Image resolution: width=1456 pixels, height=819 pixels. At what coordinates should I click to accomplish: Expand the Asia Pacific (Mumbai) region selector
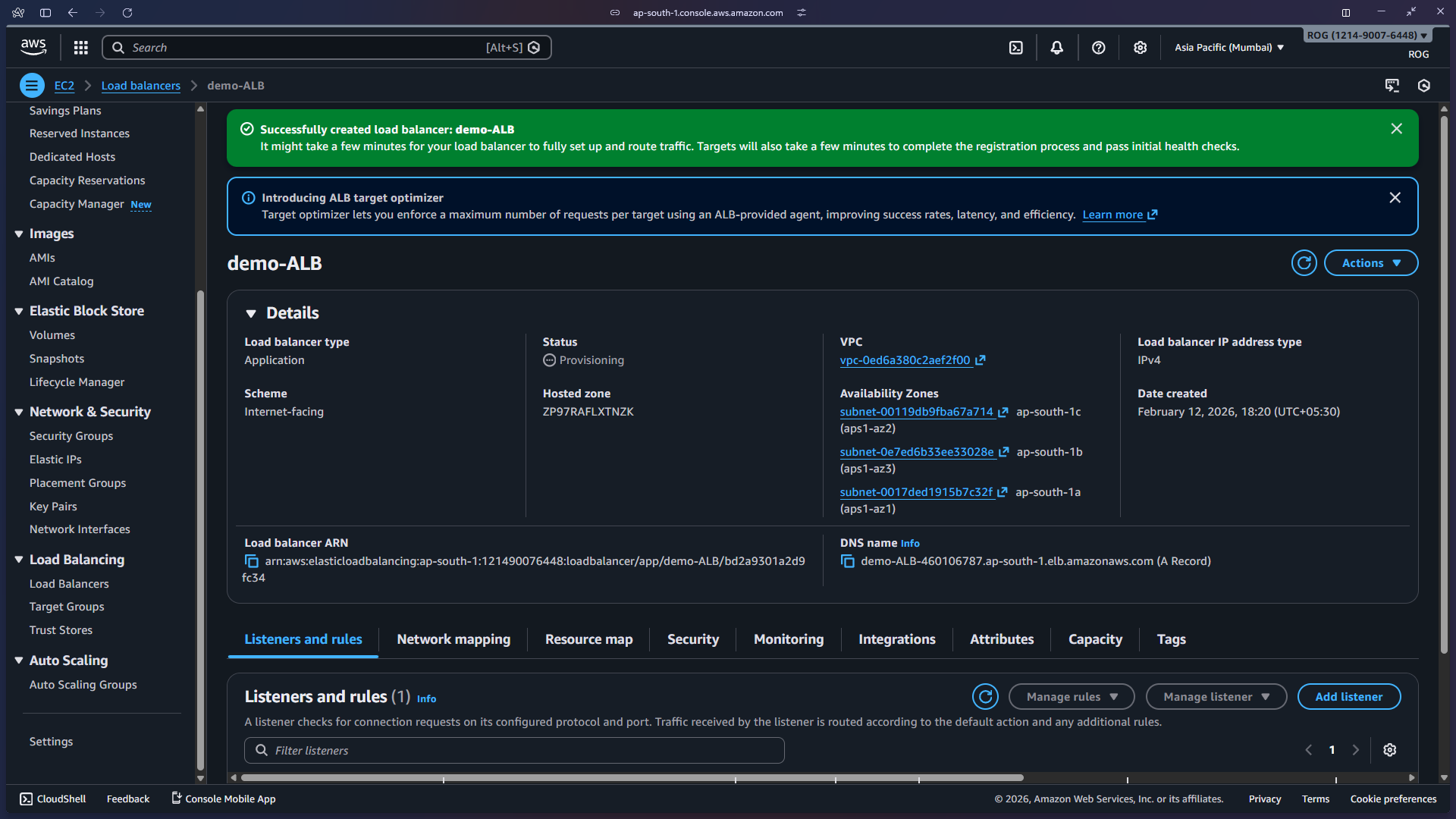coord(1228,48)
